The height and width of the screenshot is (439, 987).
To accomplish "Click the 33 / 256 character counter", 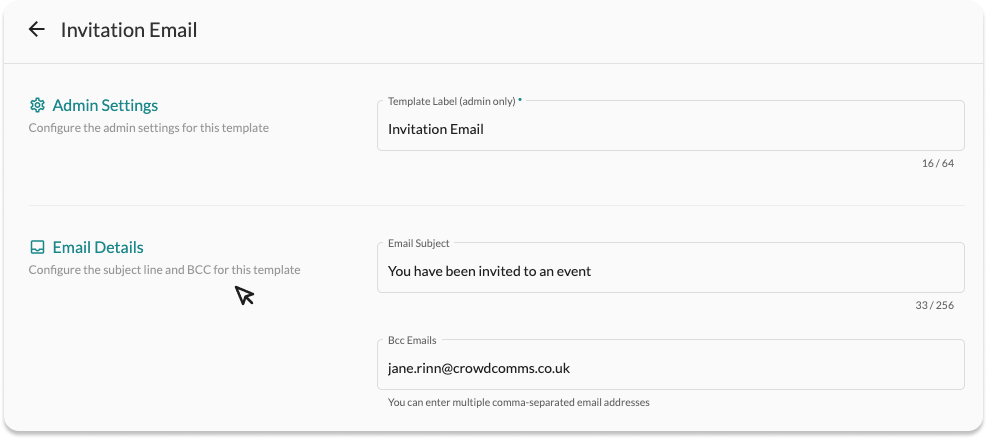I will [937, 305].
